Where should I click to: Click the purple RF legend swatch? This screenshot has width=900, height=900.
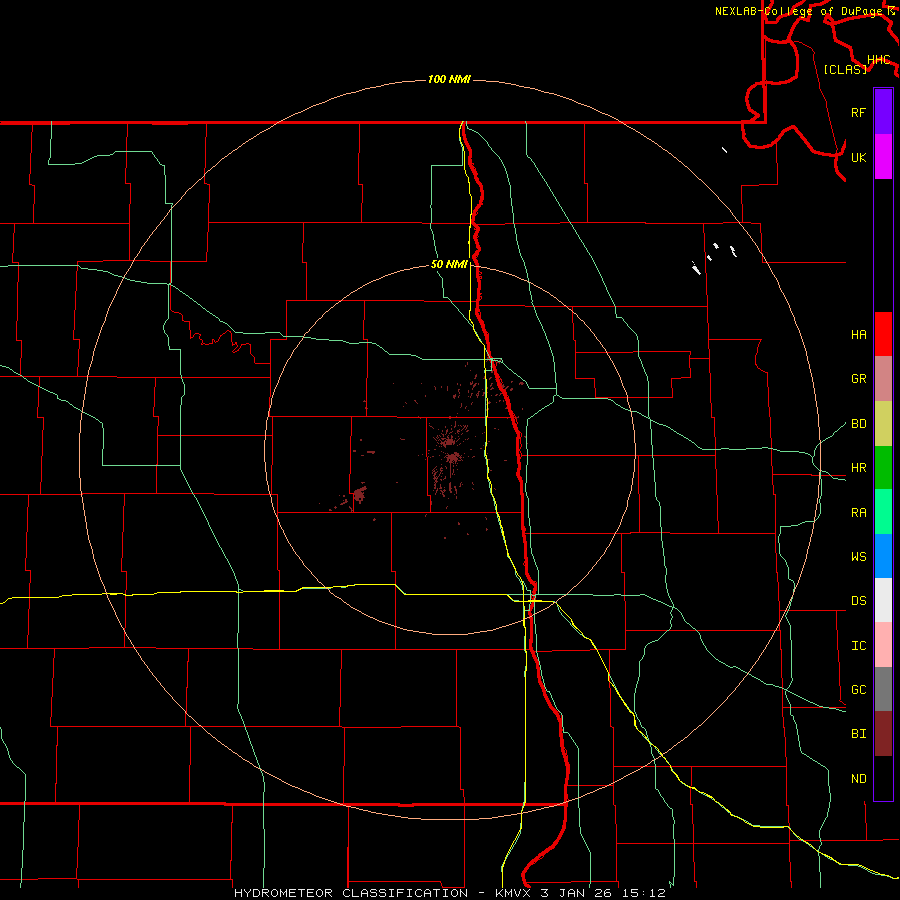[883, 112]
